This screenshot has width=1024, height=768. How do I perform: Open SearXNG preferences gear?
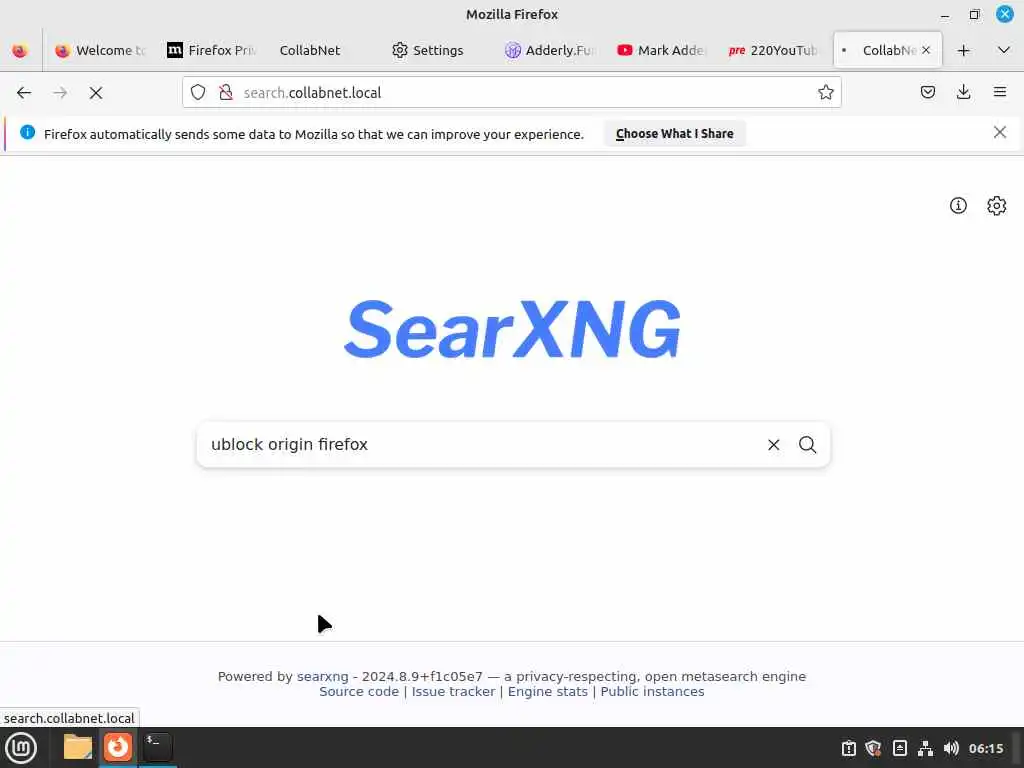pyautogui.click(x=996, y=206)
